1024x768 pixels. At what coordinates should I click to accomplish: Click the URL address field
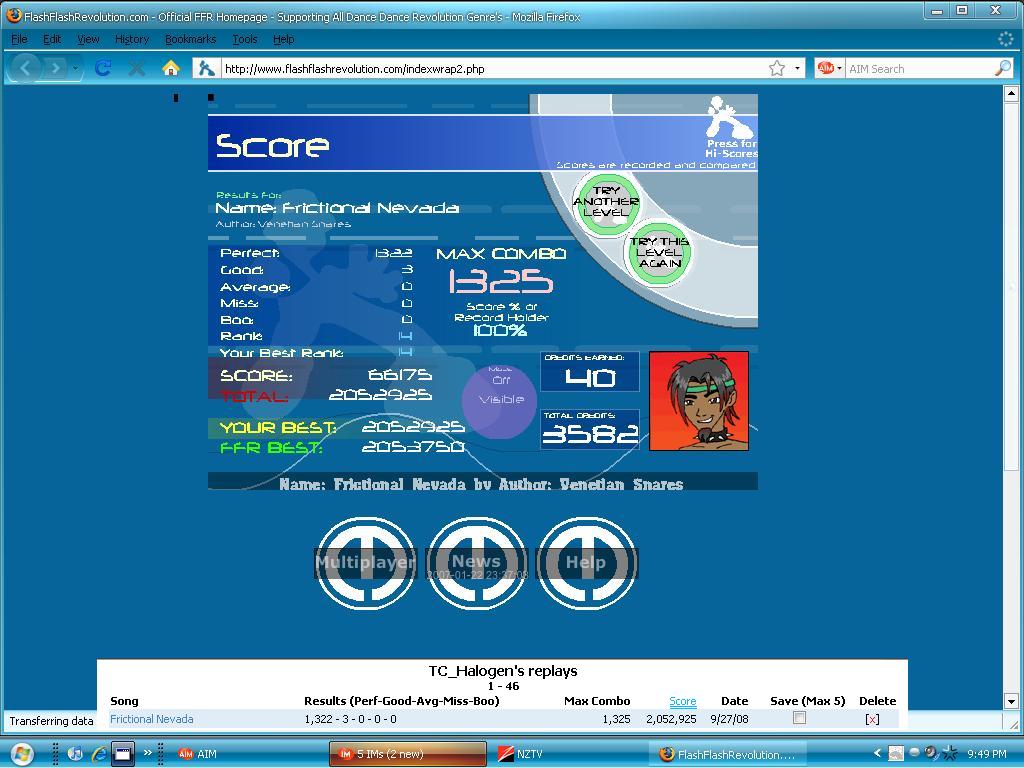coord(493,69)
